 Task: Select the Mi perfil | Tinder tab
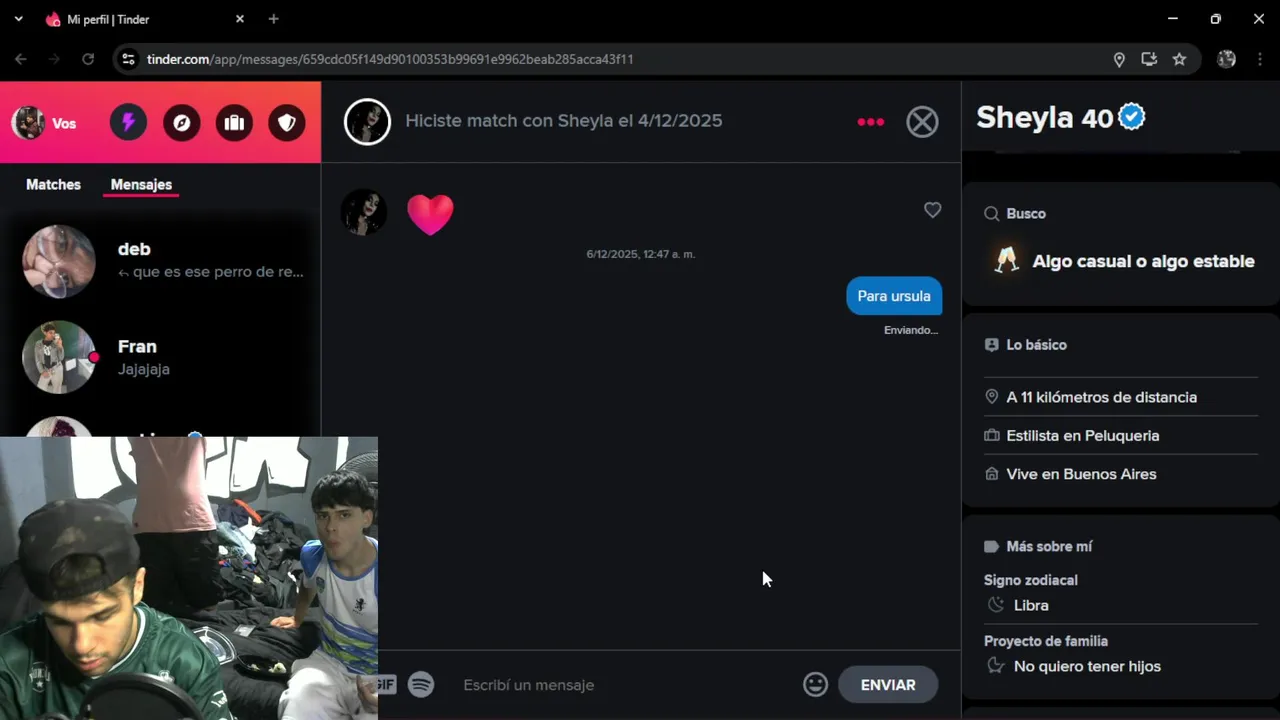[x=145, y=19]
